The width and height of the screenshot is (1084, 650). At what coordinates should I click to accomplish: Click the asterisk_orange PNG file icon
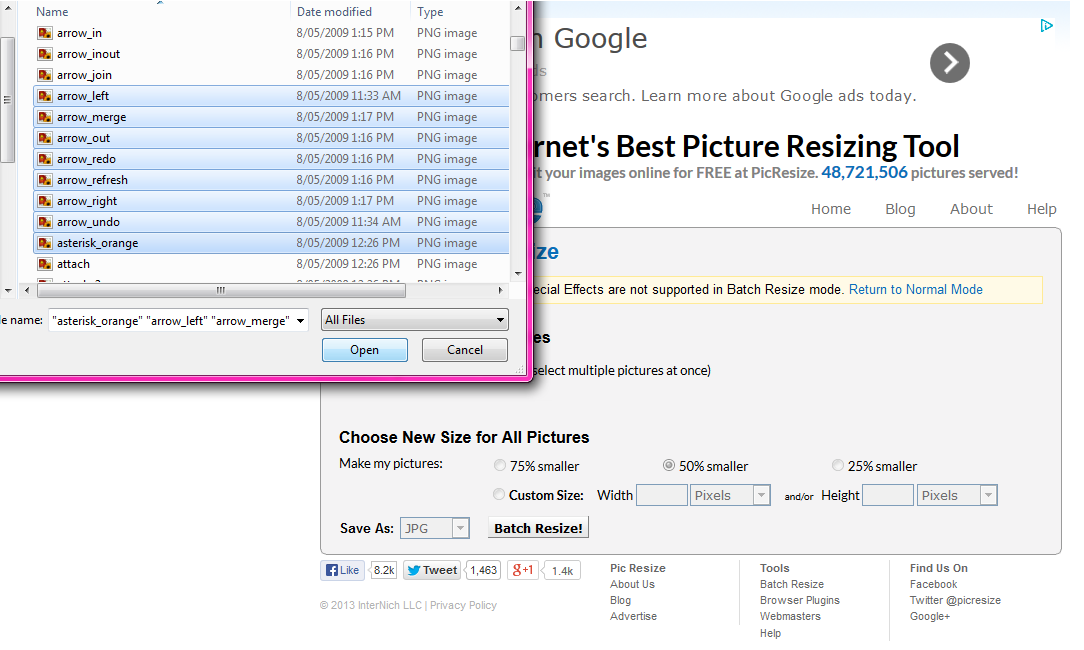pyautogui.click(x=45, y=243)
